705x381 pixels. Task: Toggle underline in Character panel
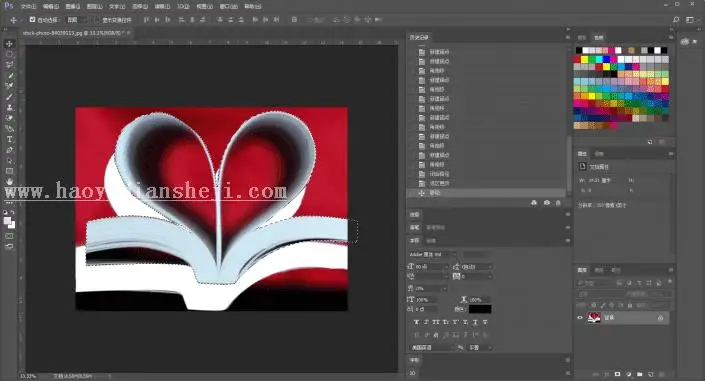click(x=475, y=322)
